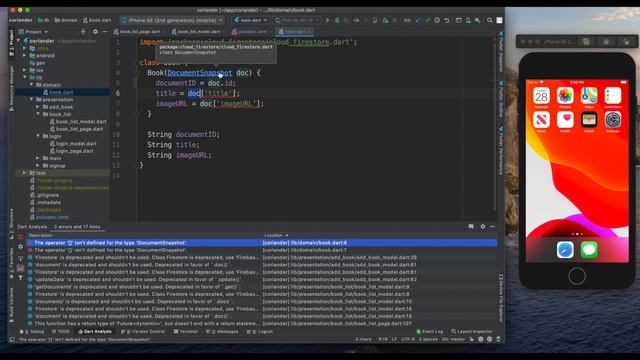Open the TODO tool window tab
Screen dimensions: 640x360
61,331
